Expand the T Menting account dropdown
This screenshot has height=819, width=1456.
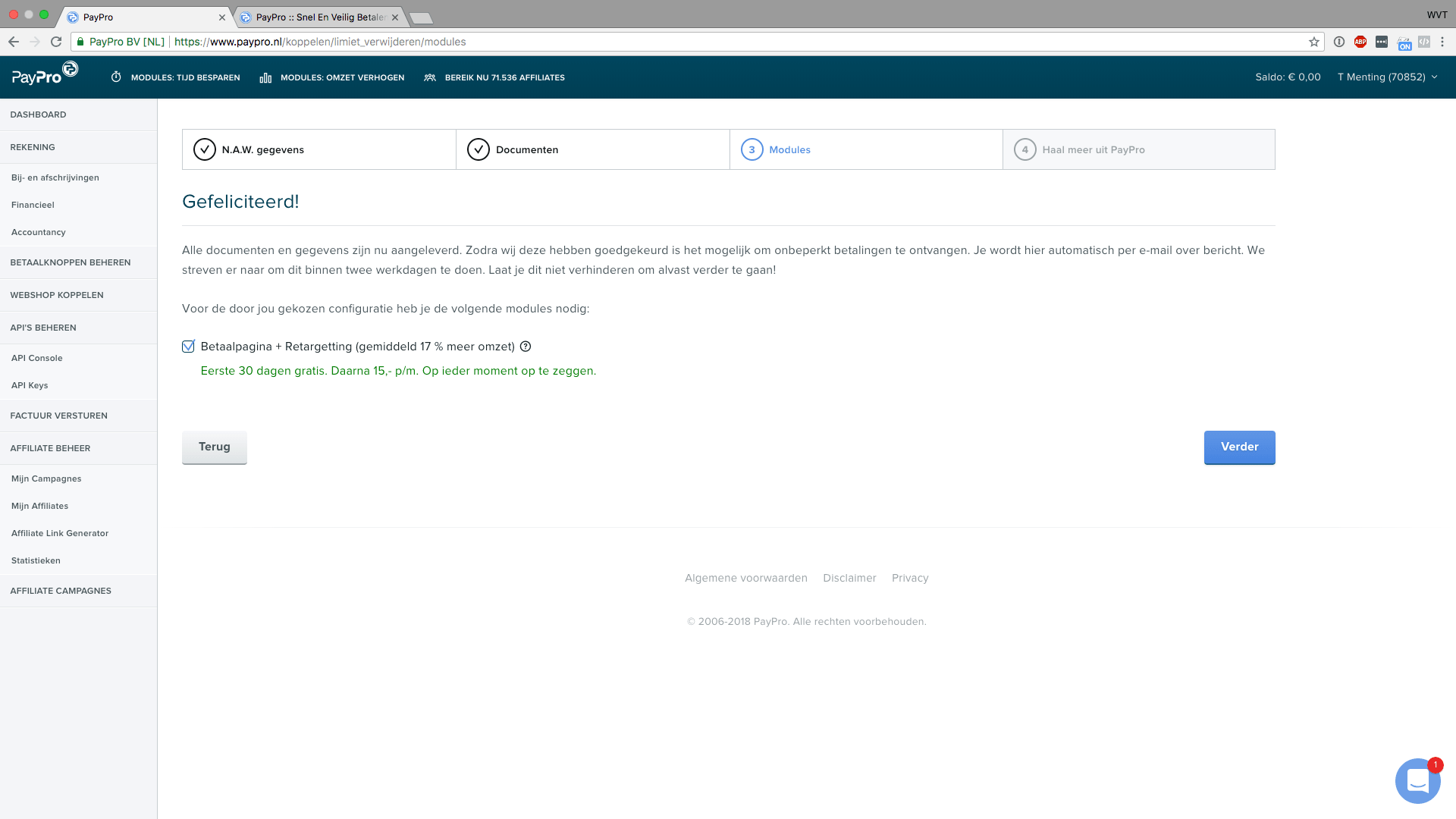pos(1387,77)
